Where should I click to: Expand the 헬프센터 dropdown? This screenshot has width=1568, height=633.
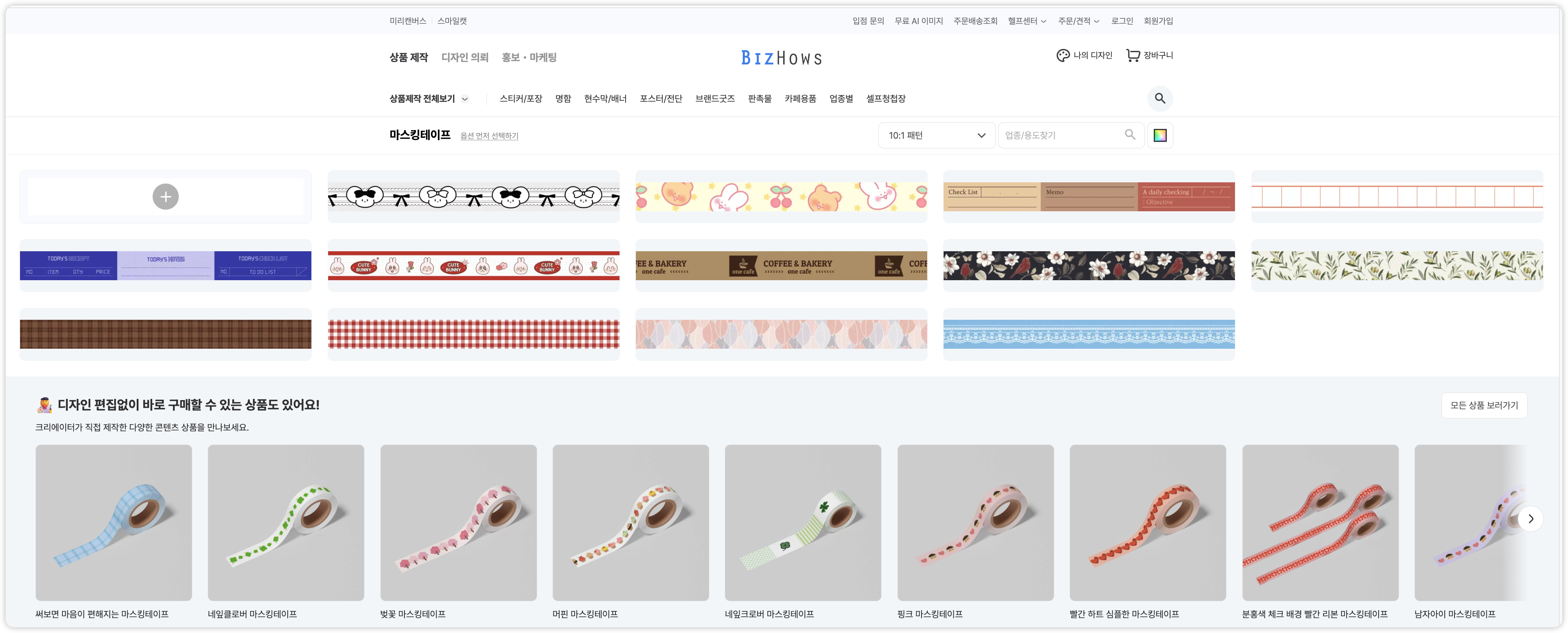click(x=1027, y=21)
